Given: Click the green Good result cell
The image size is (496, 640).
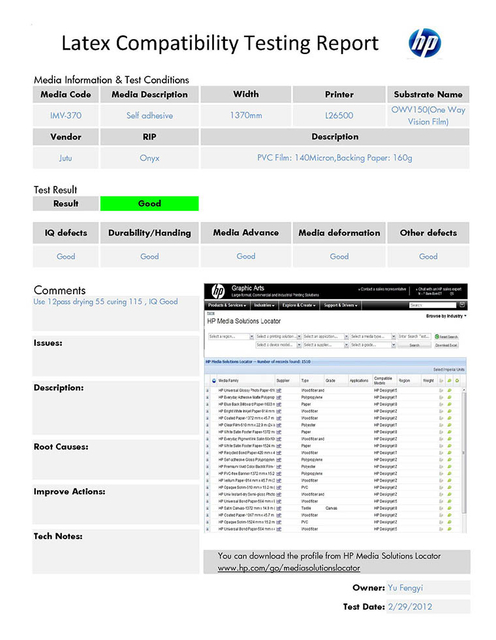Looking at the screenshot, I should point(149,204).
